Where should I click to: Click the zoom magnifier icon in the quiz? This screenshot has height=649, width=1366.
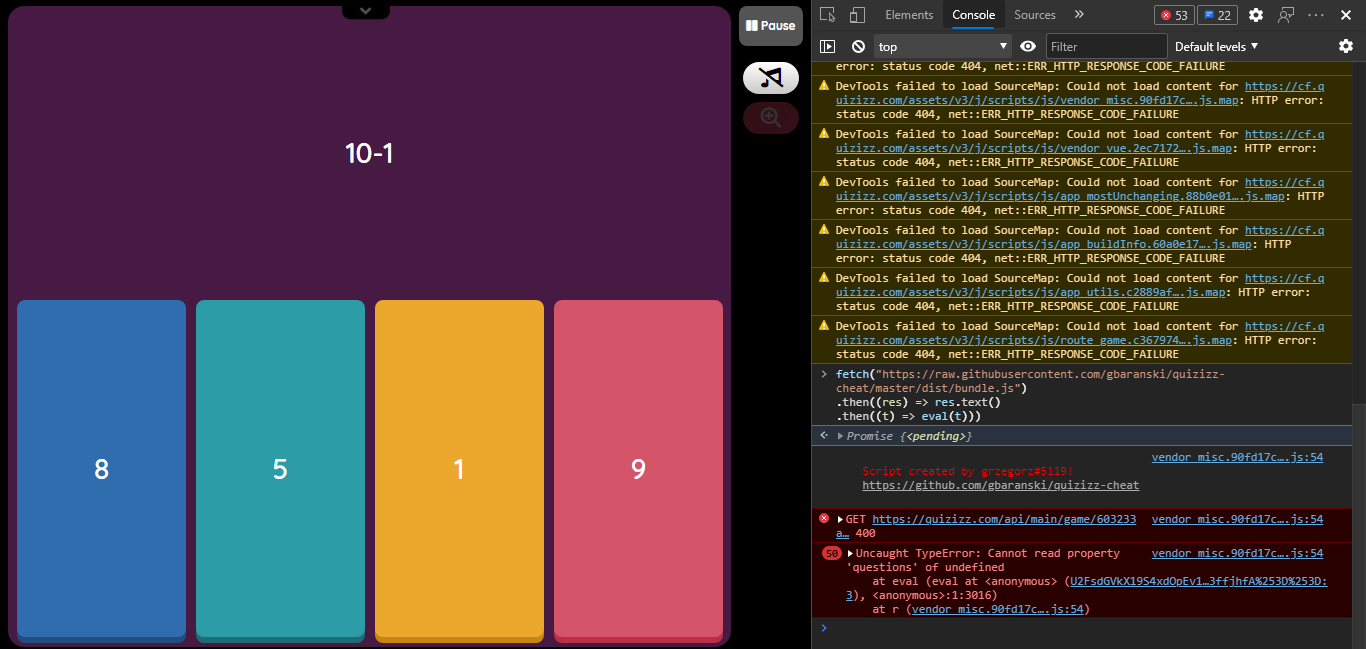click(770, 117)
